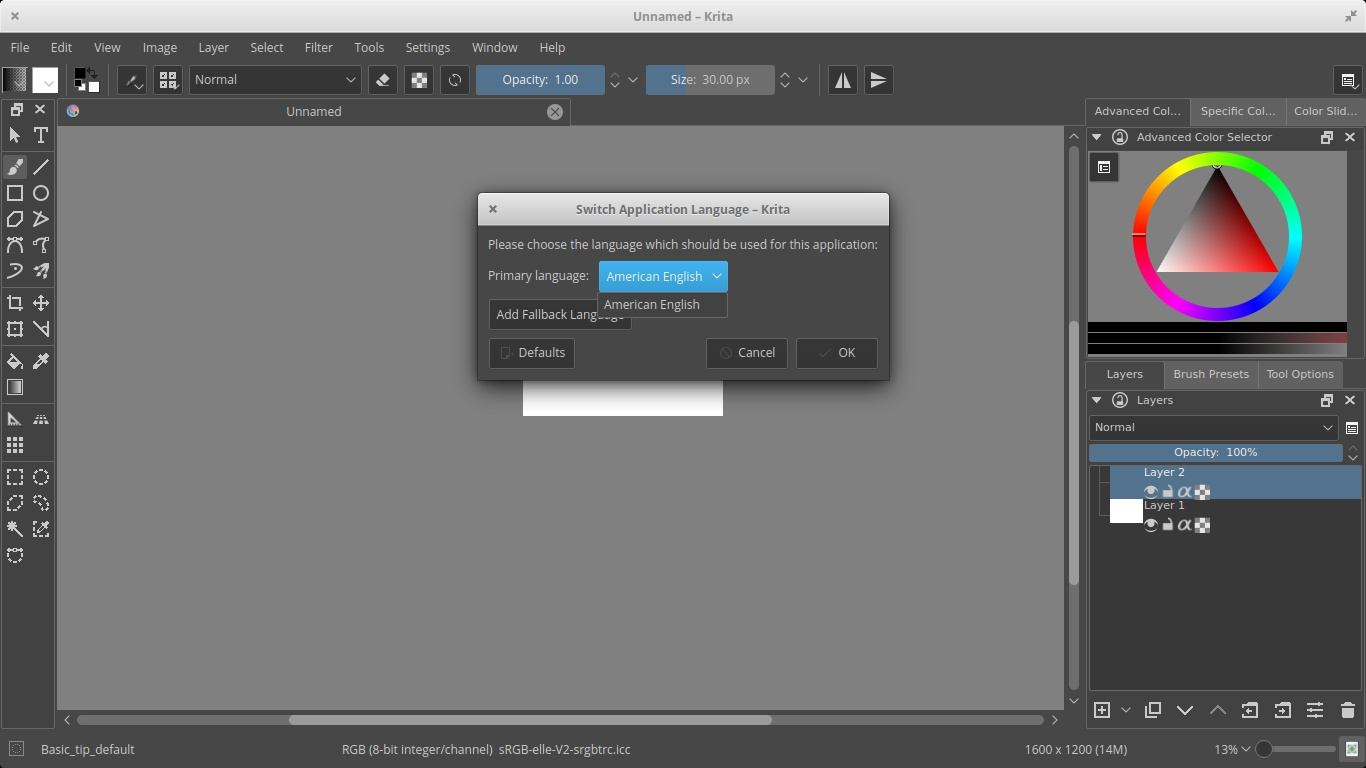Close the Unnamed document tab
The image size is (1366, 768).
pyautogui.click(x=555, y=112)
